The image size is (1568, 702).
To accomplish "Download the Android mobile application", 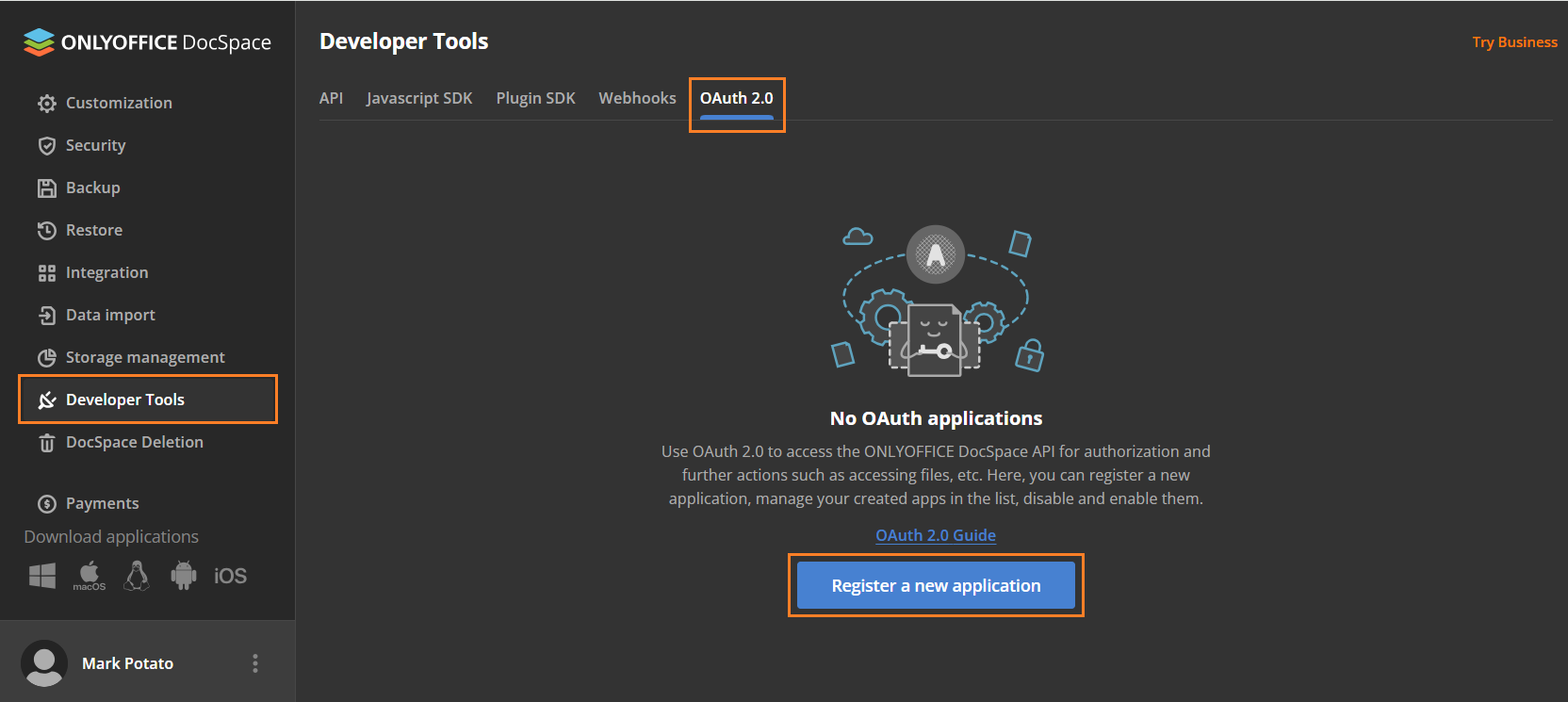I will [x=184, y=576].
